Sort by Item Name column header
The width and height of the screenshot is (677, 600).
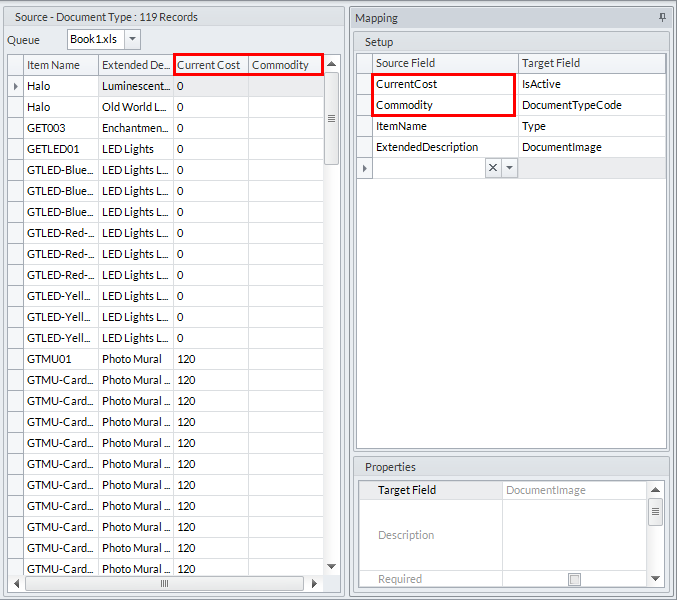coord(60,65)
